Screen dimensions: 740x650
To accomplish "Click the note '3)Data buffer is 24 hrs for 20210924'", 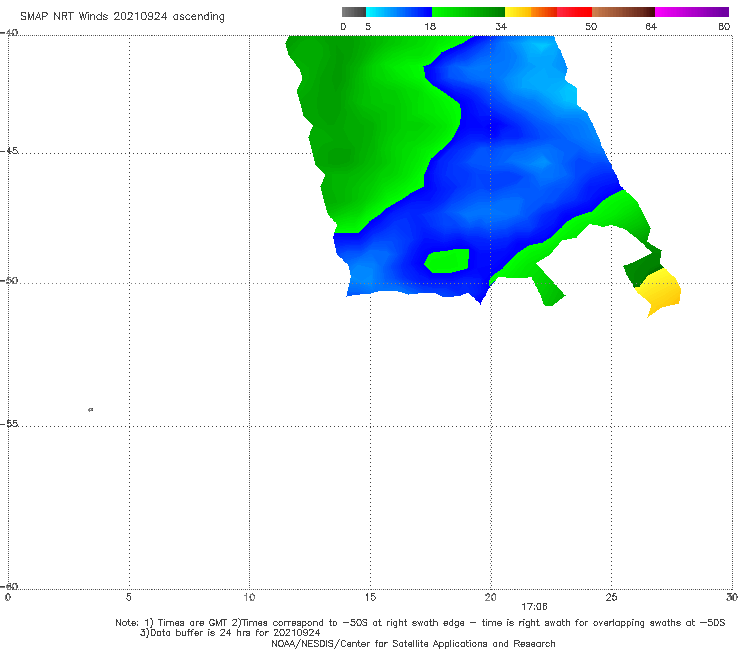I will coord(230,633).
